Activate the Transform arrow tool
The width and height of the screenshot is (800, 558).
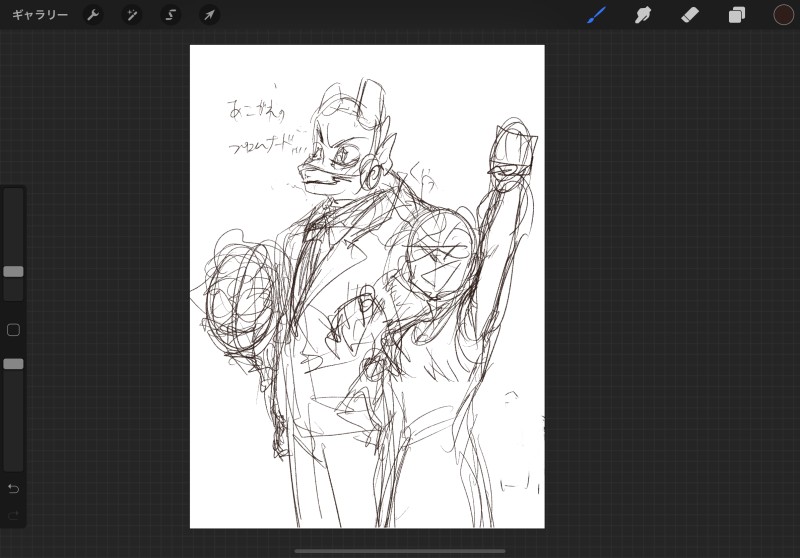[209, 15]
